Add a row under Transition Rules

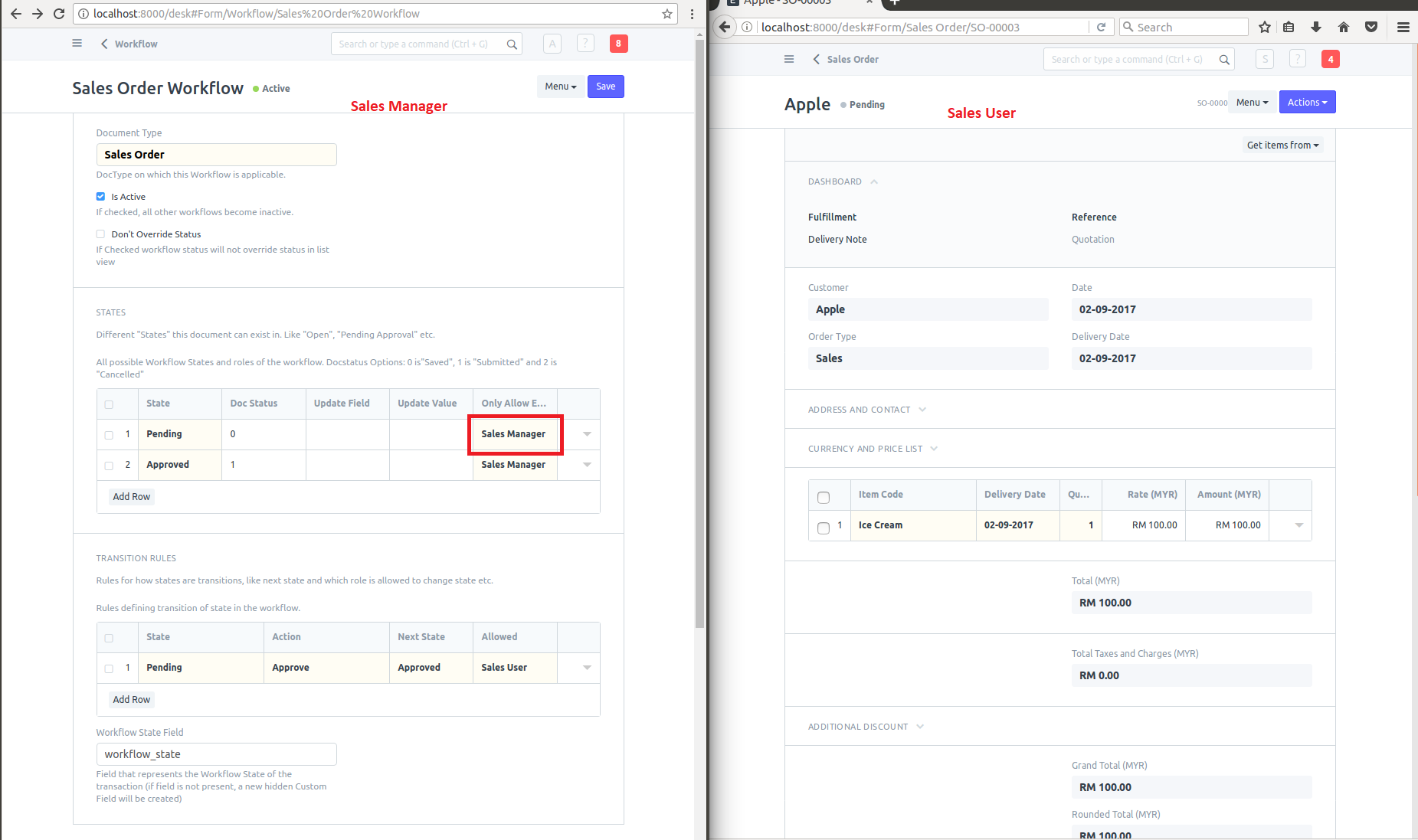(131, 699)
